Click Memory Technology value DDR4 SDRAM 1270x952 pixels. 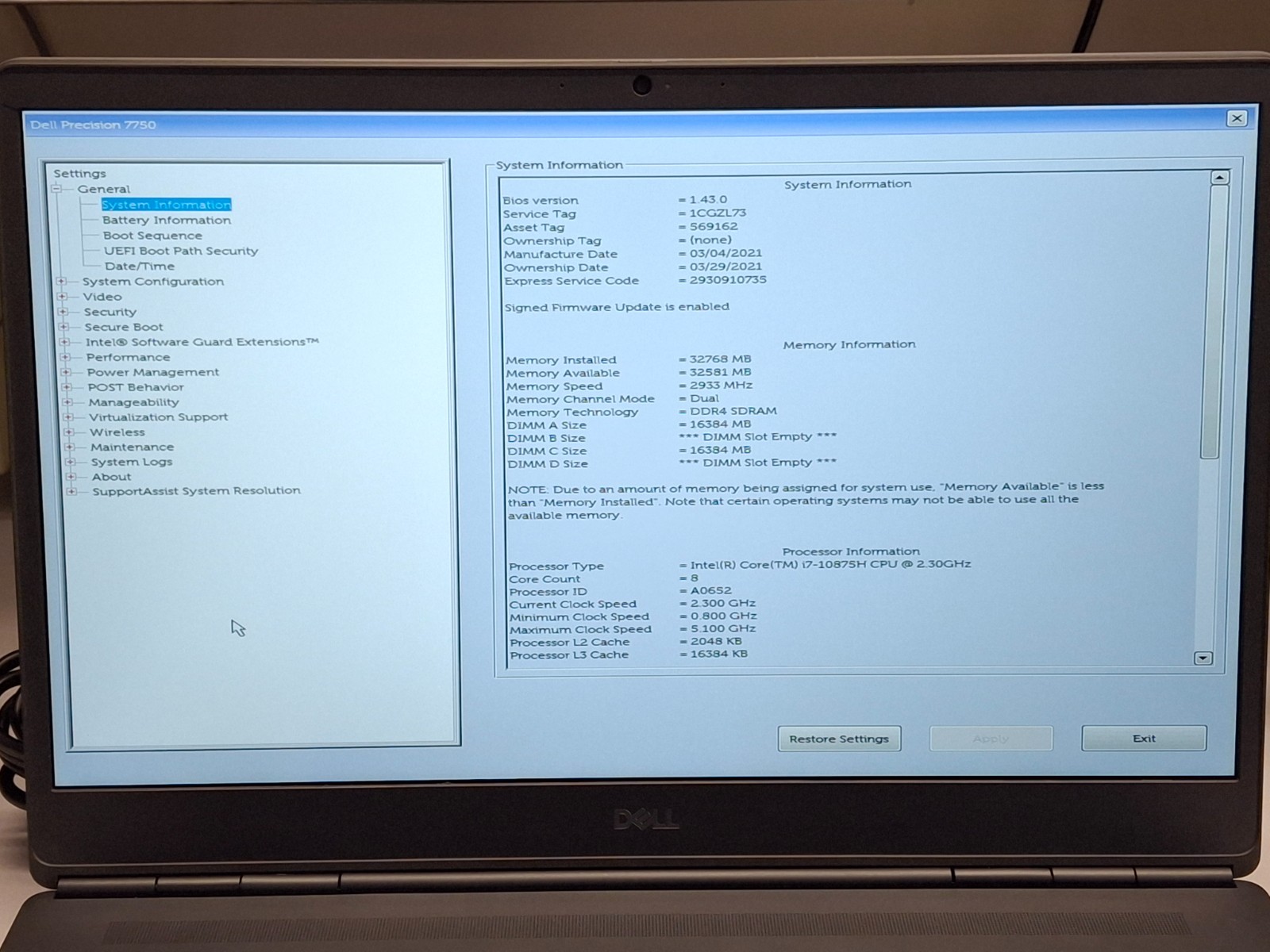coord(733,412)
